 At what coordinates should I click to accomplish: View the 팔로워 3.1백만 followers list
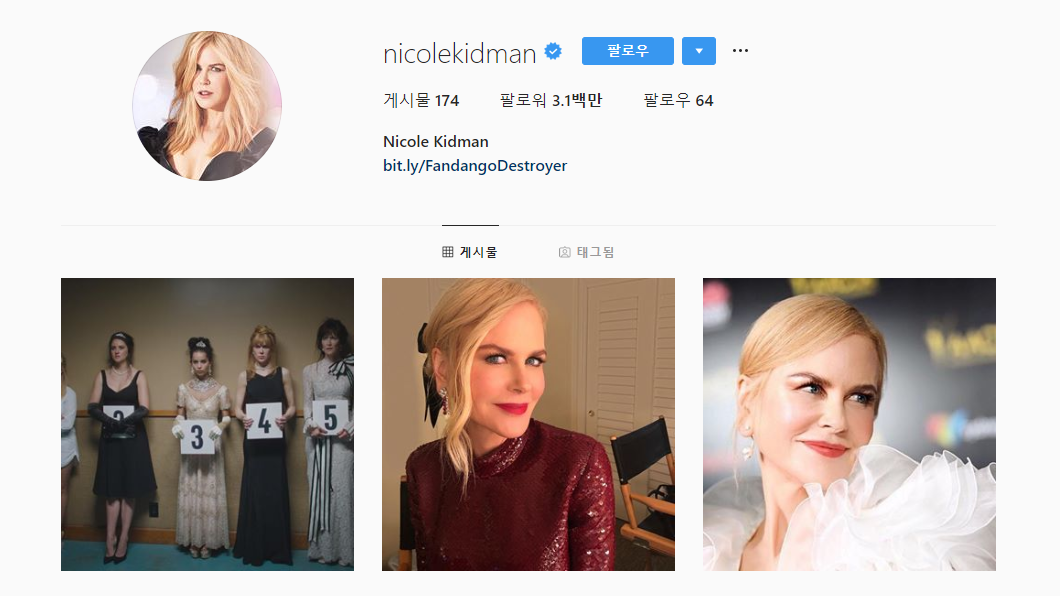coord(550,101)
